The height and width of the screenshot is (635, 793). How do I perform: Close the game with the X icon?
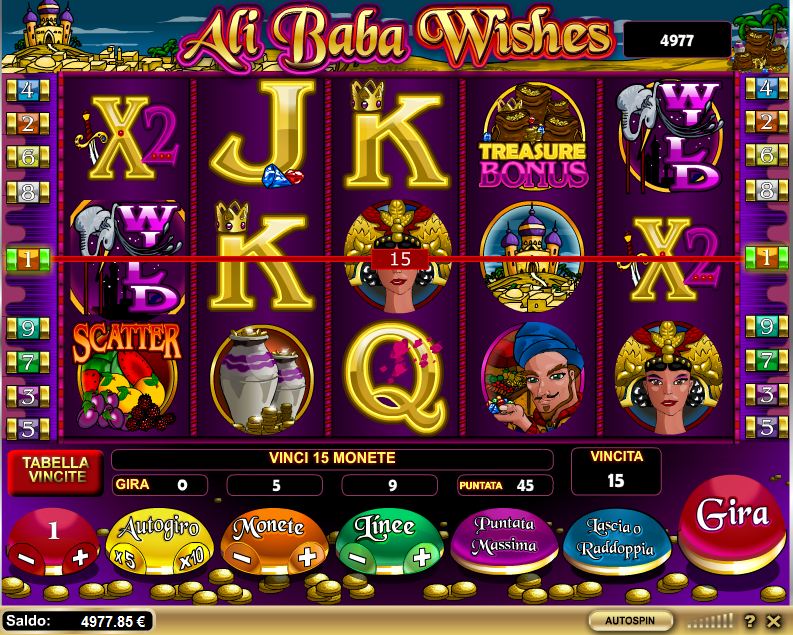pyautogui.click(x=774, y=621)
